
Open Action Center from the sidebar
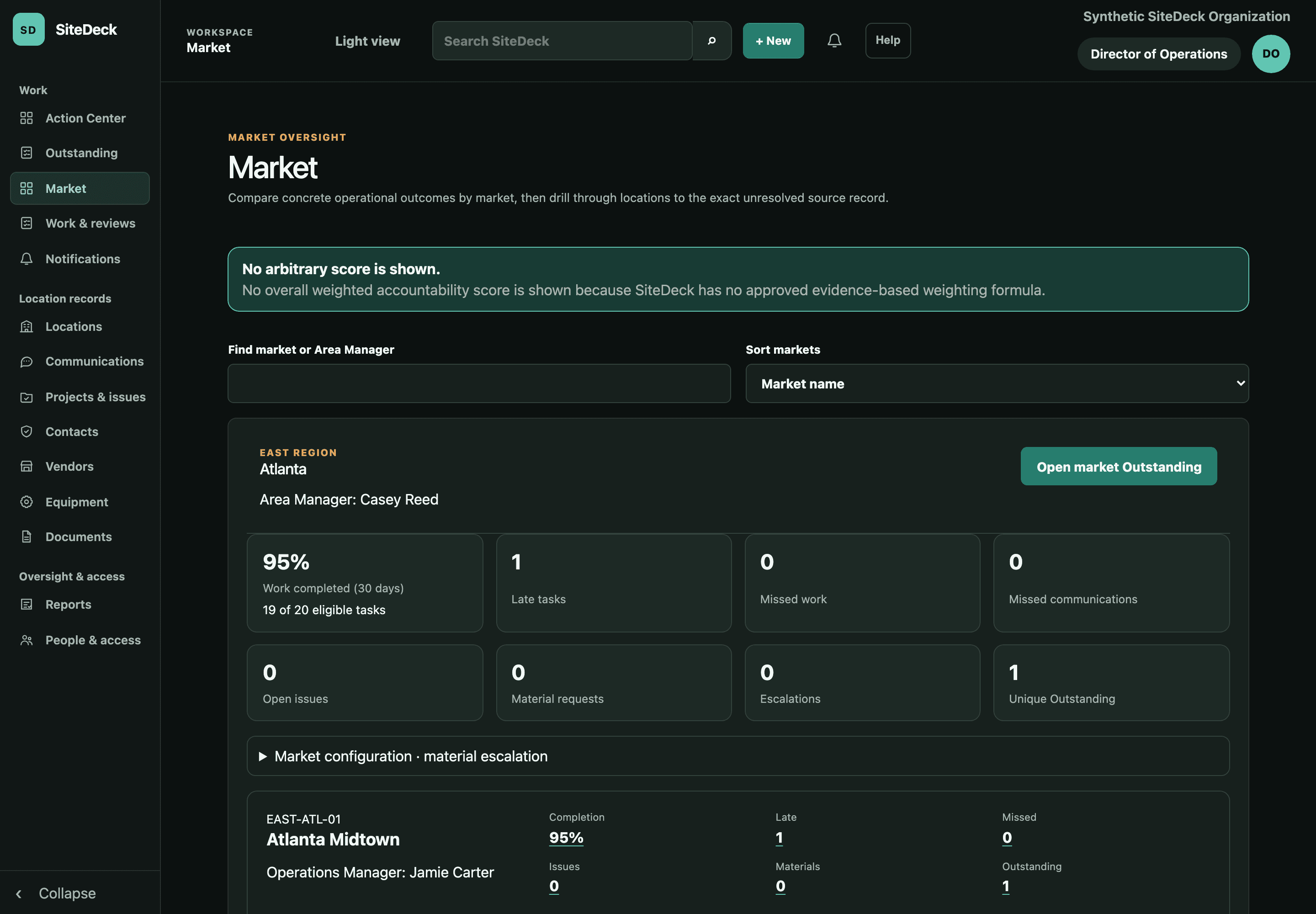point(80,118)
